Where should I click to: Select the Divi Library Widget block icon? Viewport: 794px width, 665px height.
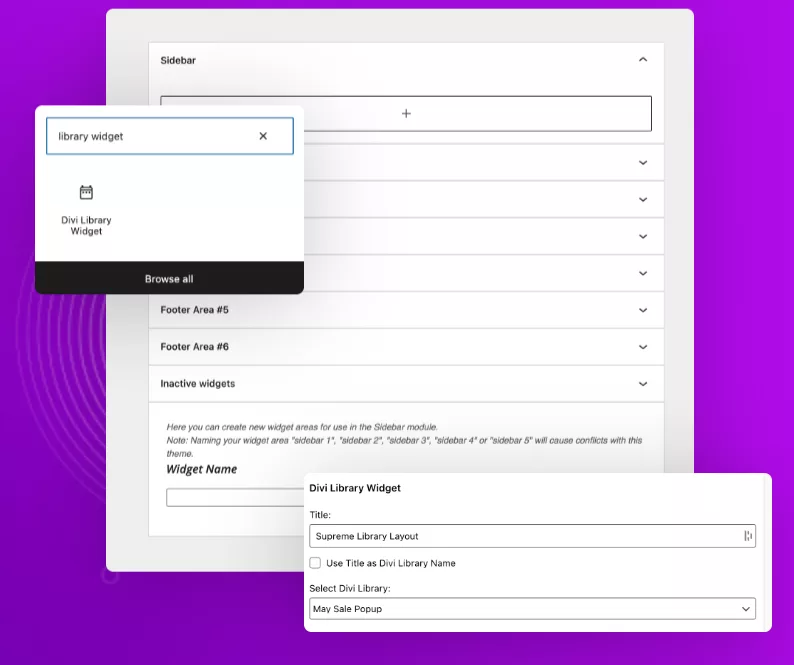[x=86, y=192]
